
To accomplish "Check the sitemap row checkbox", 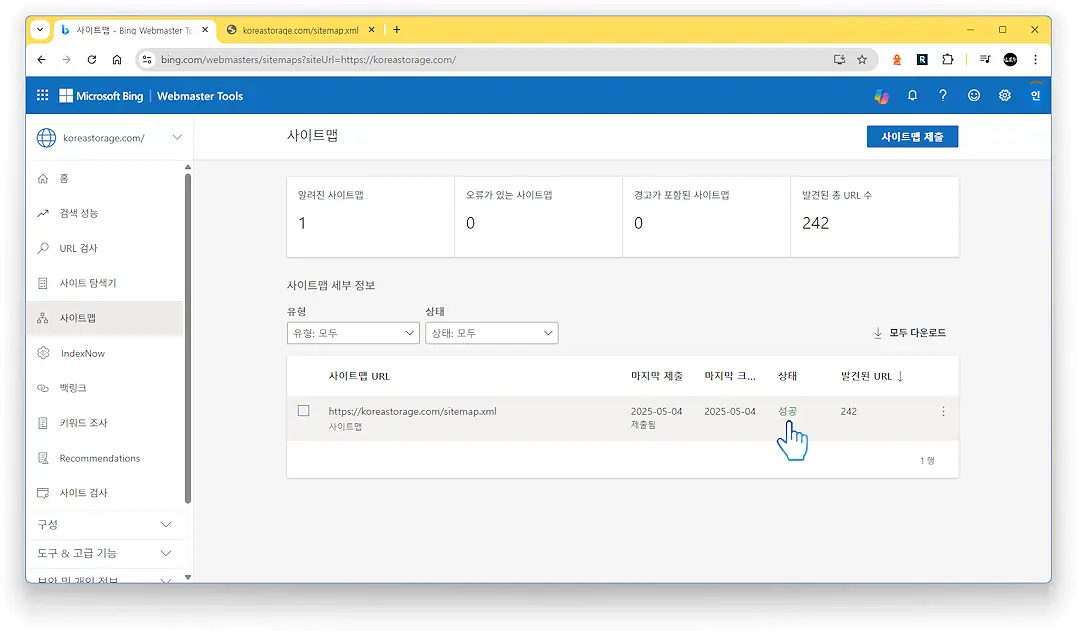I will point(304,410).
